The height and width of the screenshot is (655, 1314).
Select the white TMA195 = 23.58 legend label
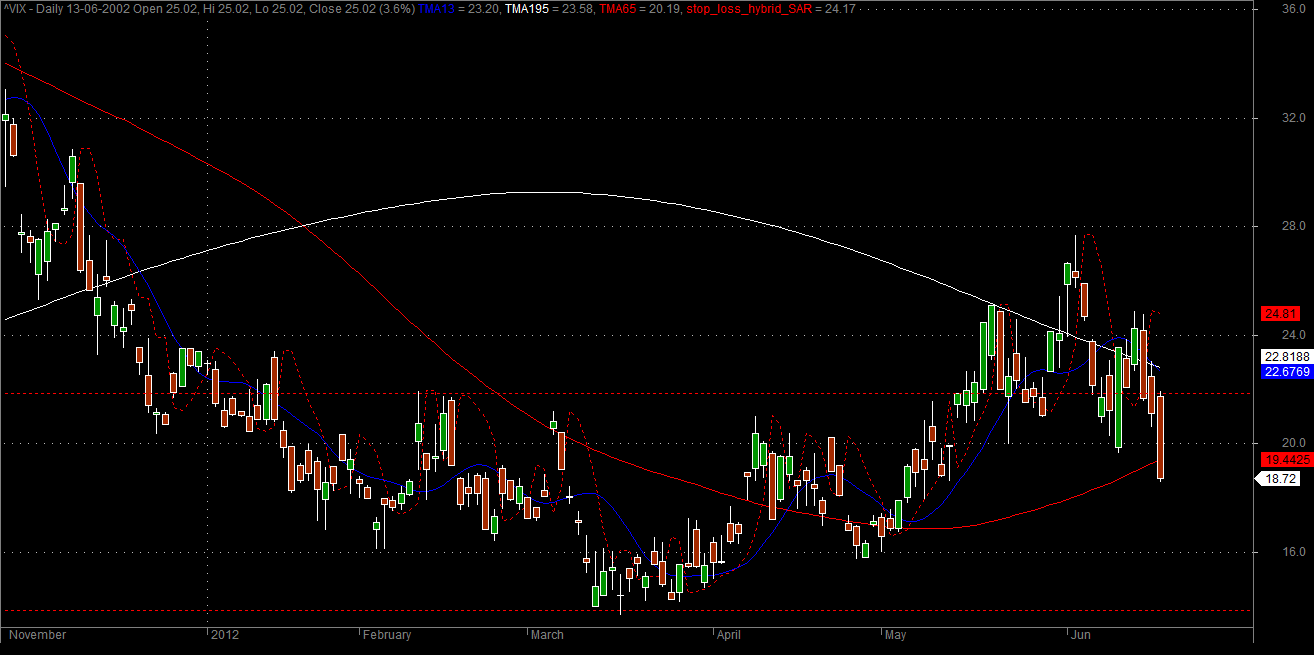[x=550, y=8]
